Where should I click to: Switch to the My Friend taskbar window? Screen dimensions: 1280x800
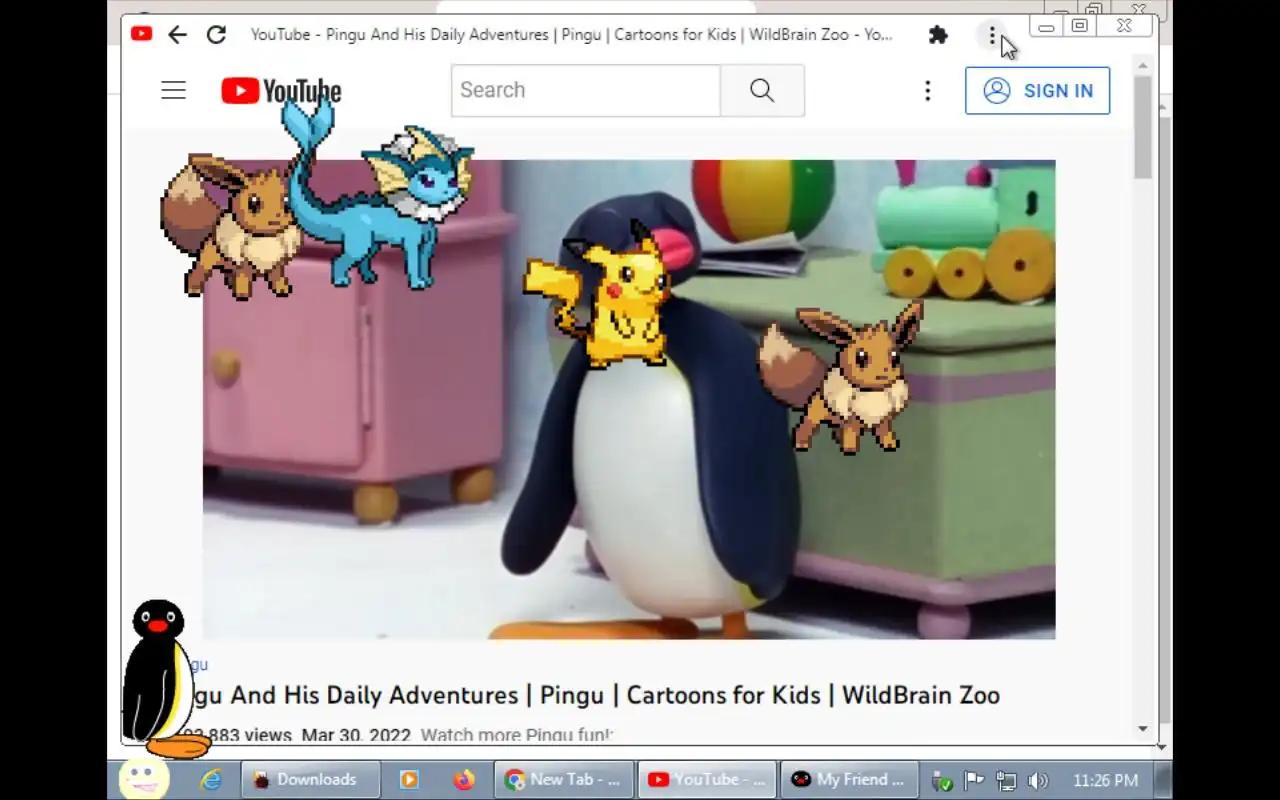click(851, 780)
